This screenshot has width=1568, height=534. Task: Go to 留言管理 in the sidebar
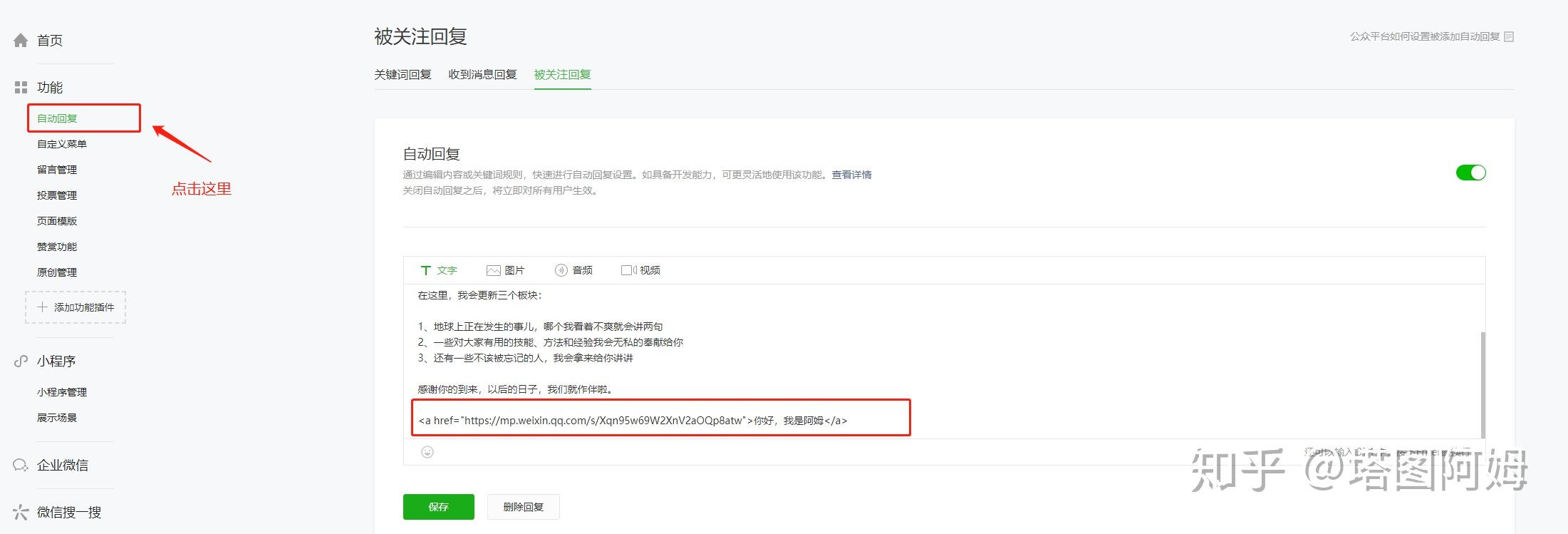[x=57, y=170]
